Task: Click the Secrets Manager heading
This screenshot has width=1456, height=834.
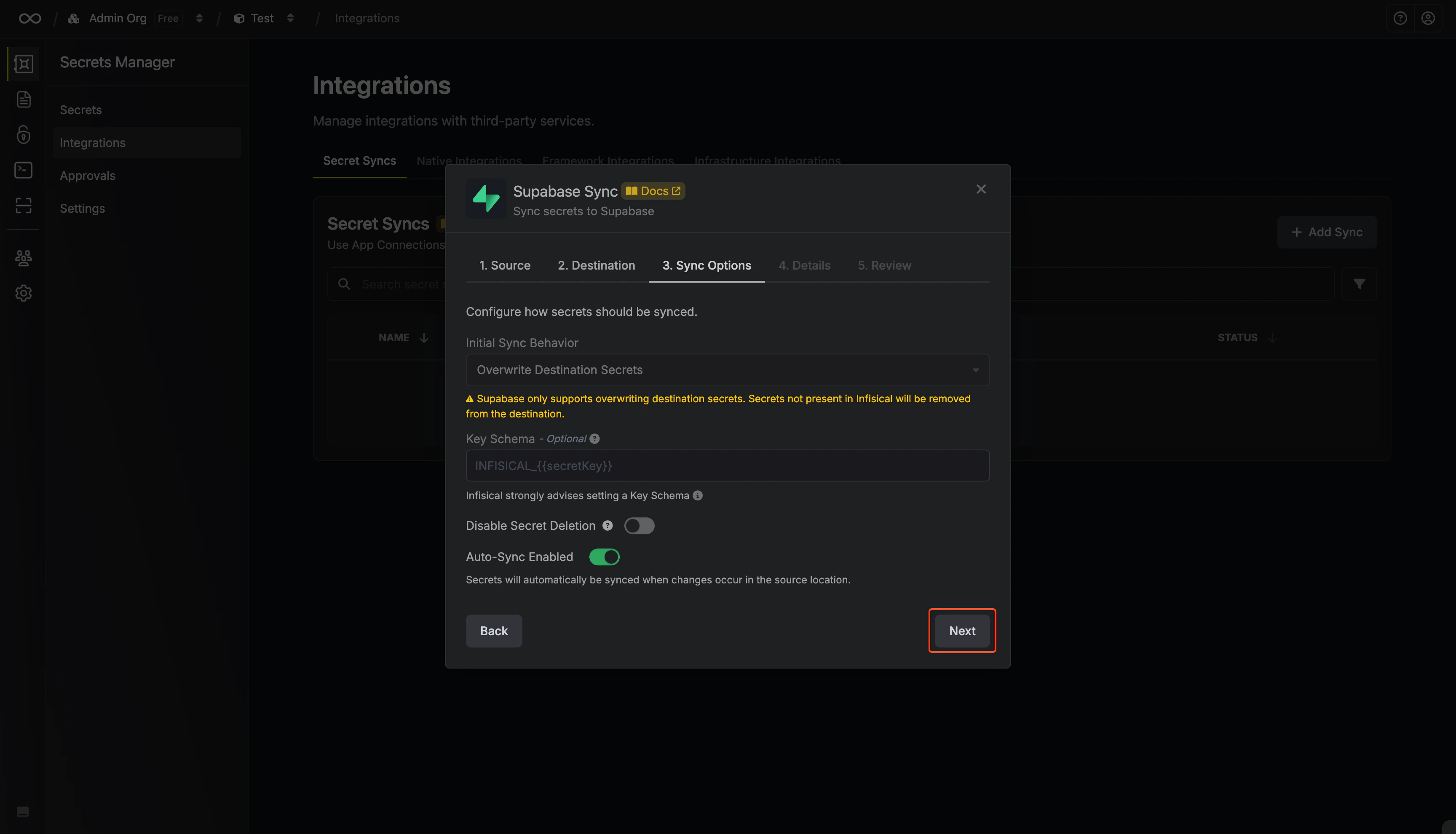Action: click(x=117, y=62)
